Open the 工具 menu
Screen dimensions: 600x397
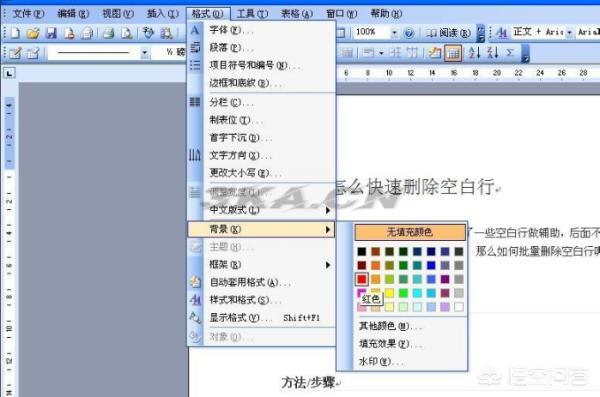pos(252,14)
